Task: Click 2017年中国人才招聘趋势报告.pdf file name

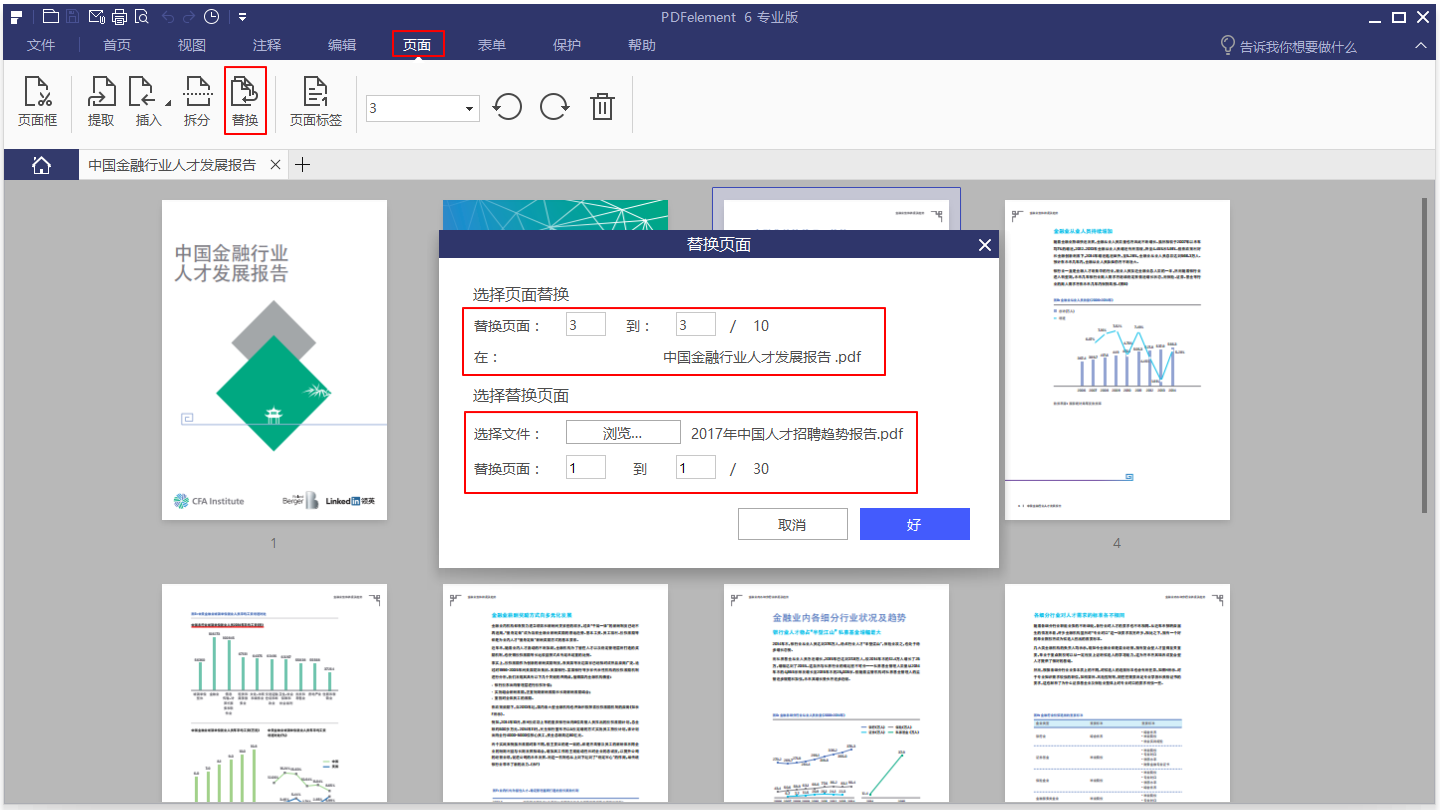Action: click(x=798, y=434)
